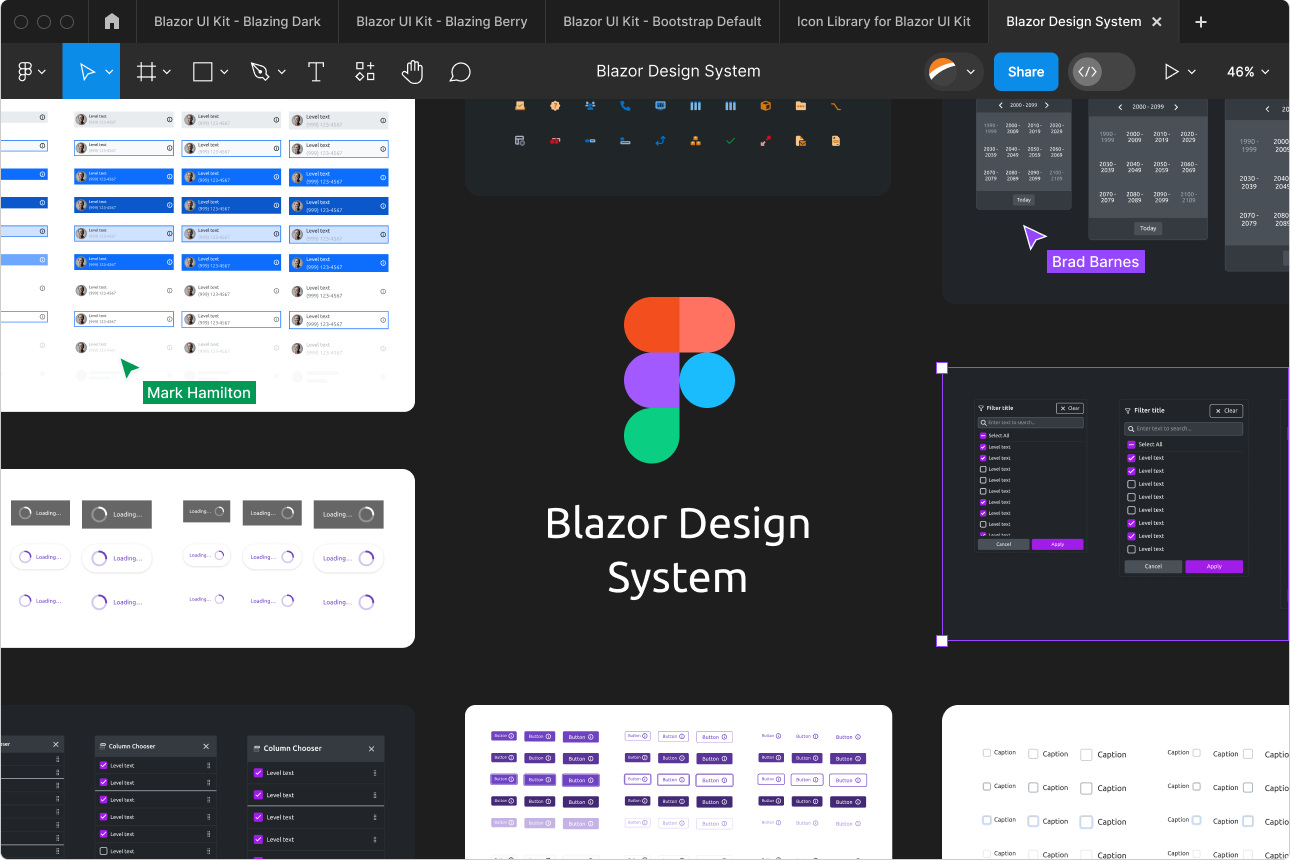Click the Figma logo on the canvas

coord(679,380)
